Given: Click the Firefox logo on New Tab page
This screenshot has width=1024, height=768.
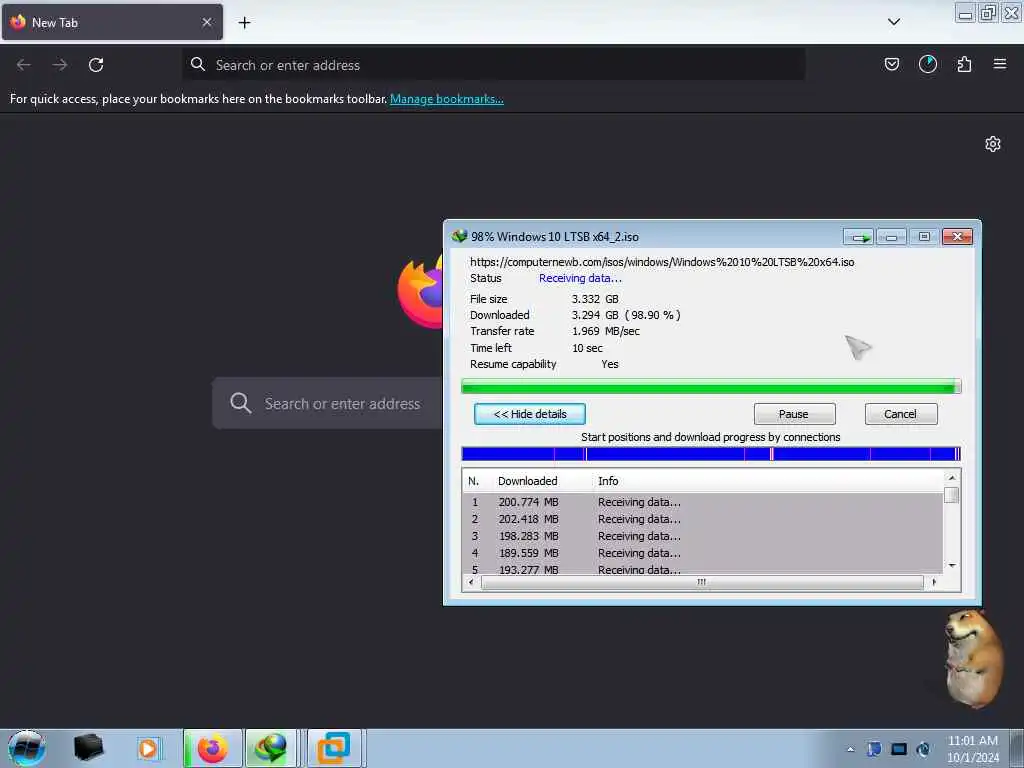Looking at the screenshot, I should click(421, 293).
